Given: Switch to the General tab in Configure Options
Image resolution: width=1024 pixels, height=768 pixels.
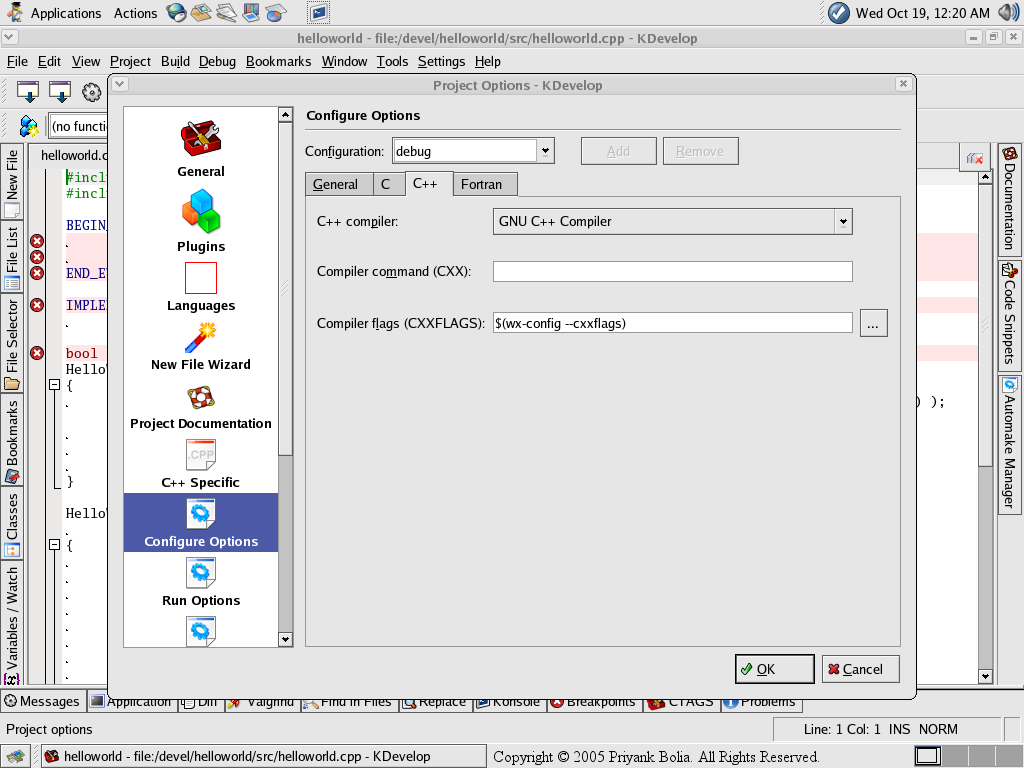Looking at the screenshot, I should coord(338,184).
